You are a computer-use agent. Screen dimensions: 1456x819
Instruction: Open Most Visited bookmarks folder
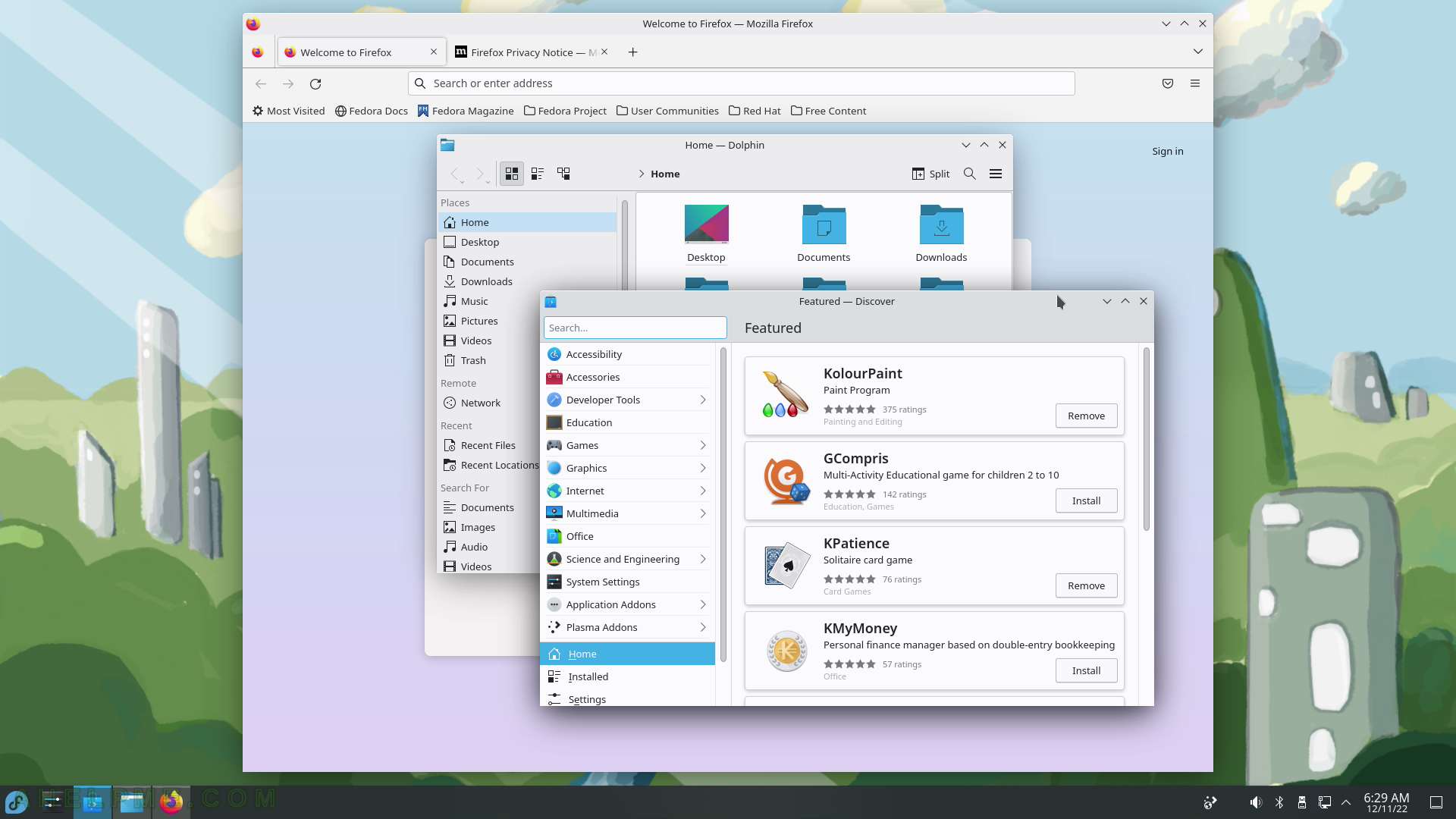288,111
